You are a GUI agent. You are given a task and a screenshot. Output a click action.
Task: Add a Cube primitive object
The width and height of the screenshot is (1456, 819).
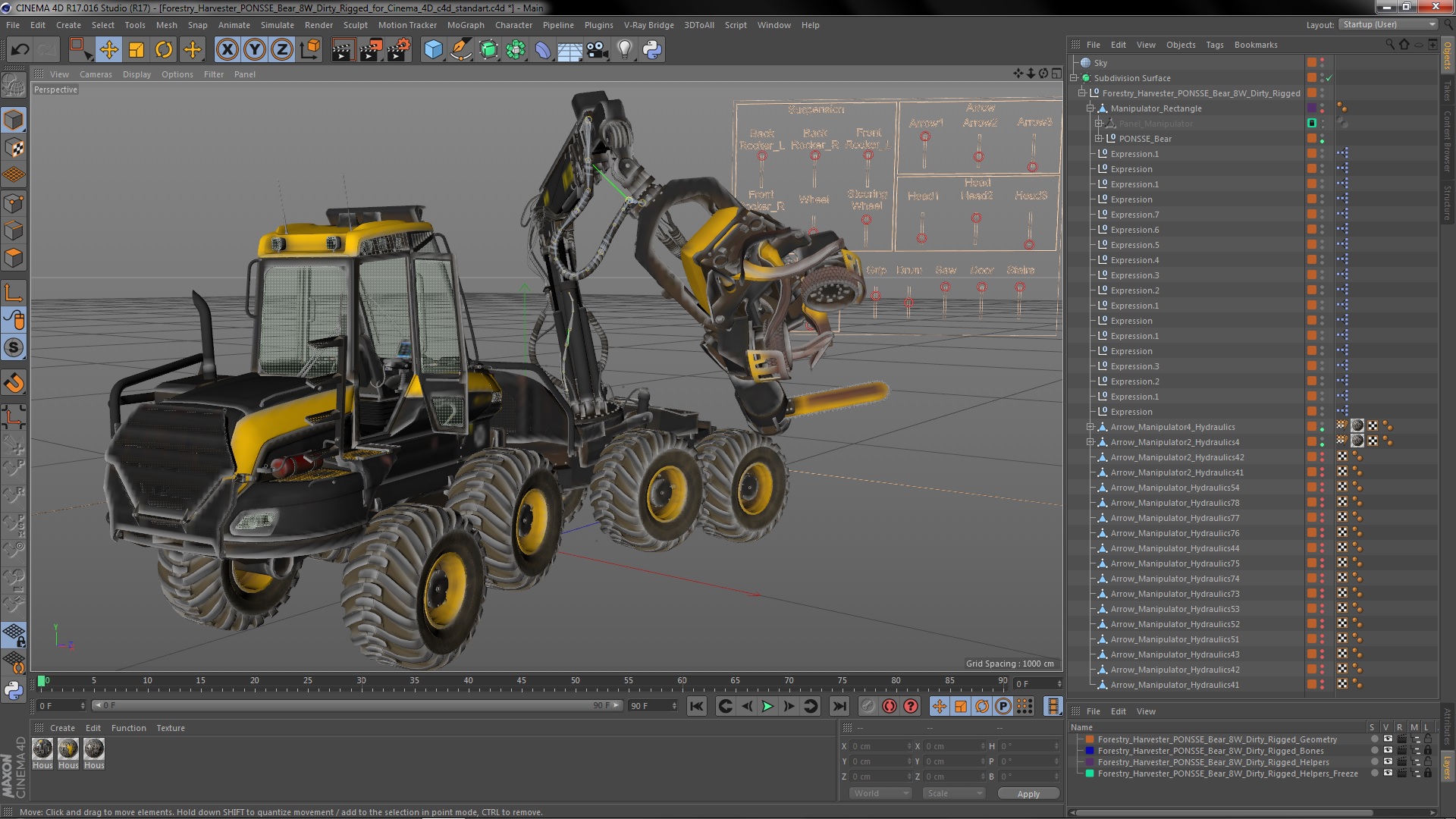tap(433, 50)
